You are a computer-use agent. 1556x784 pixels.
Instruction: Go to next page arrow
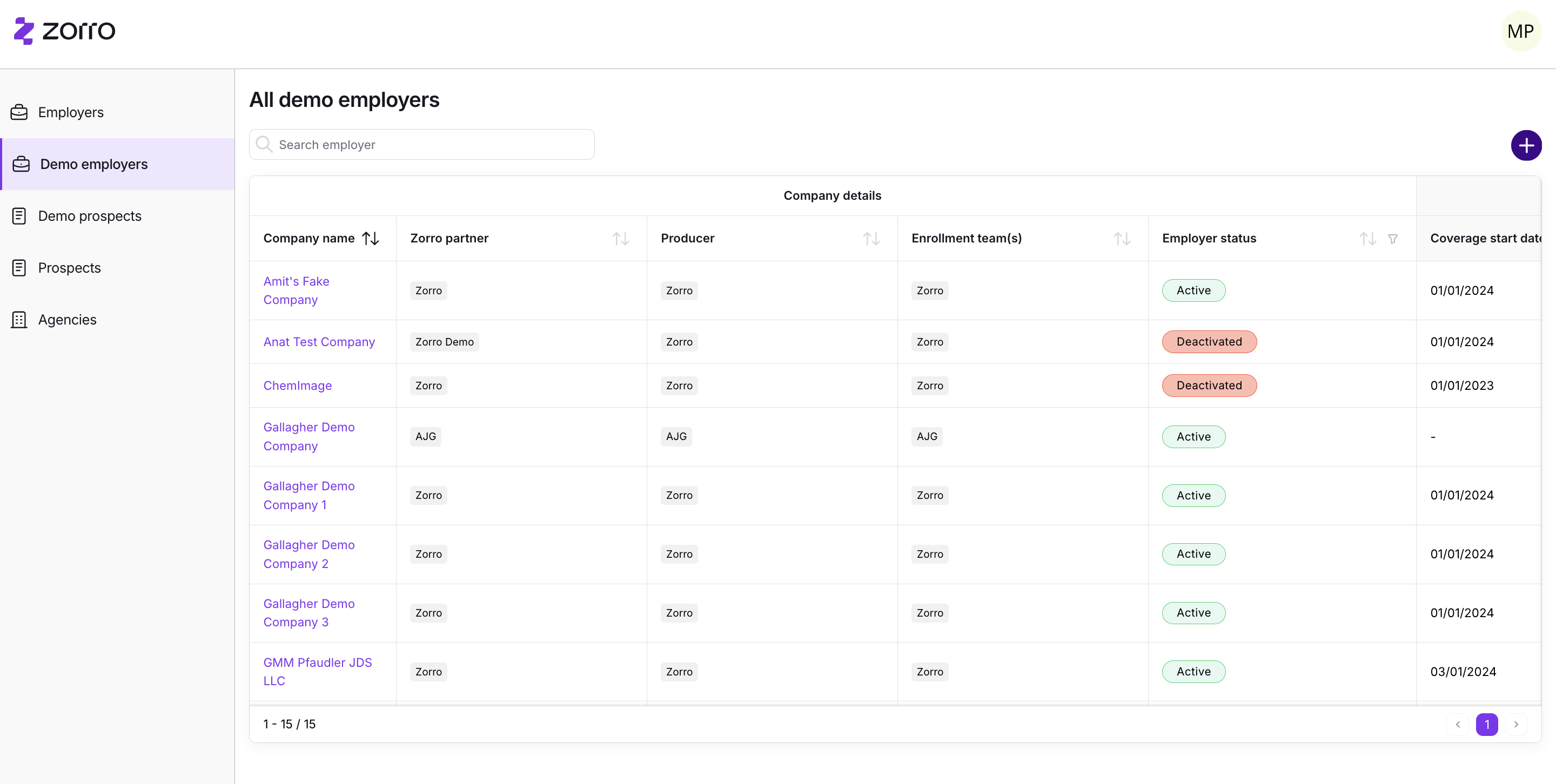coord(1516,724)
